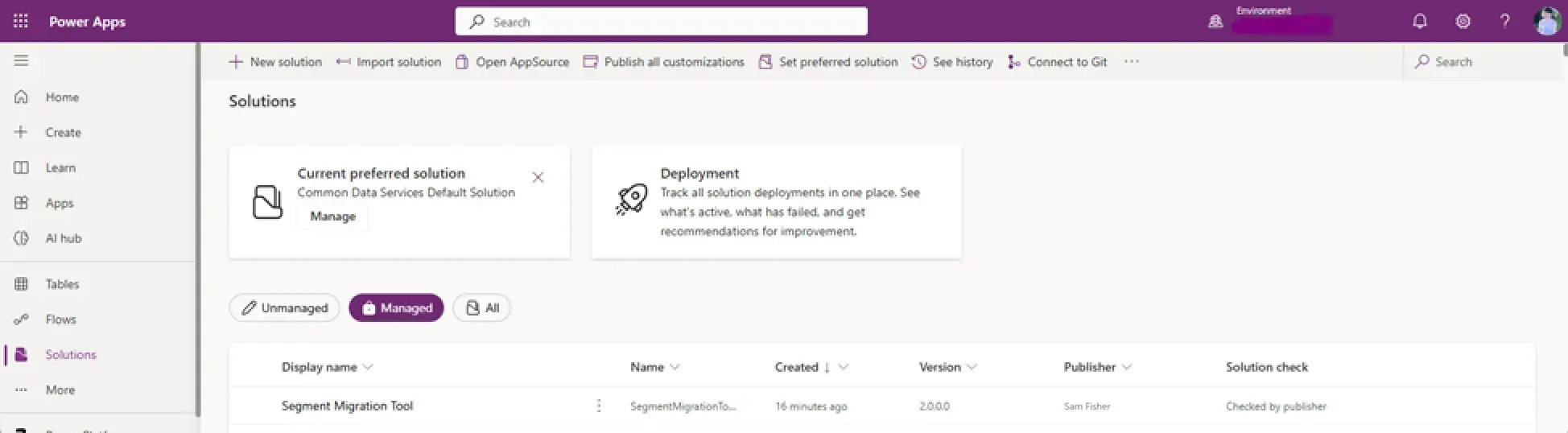Open the Segment Migration Tool solution
Viewport: 1568px width, 433px height.
(x=347, y=406)
